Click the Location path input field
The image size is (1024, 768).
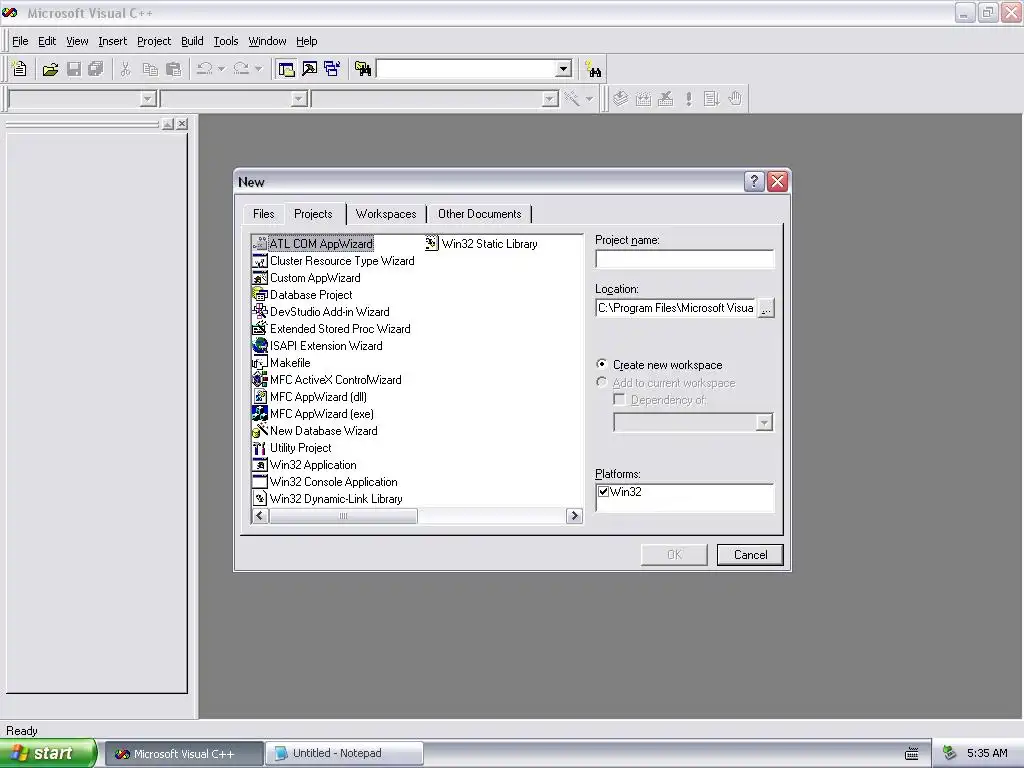[676, 308]
